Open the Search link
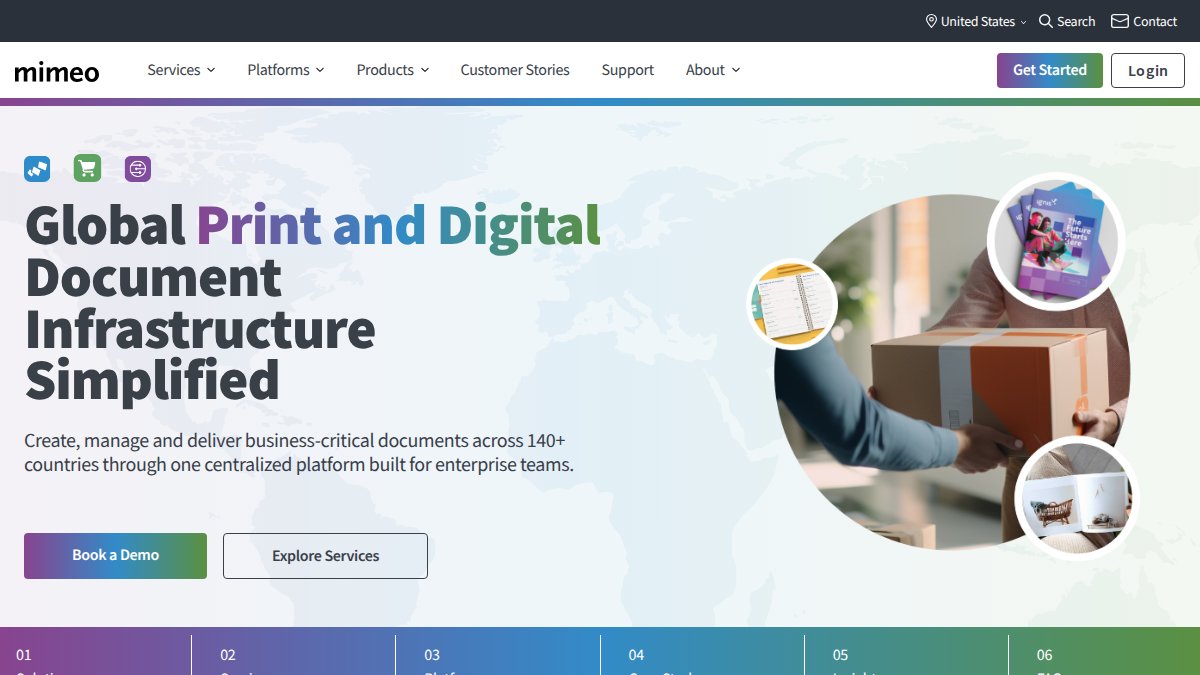 [x=1067, y=21]
